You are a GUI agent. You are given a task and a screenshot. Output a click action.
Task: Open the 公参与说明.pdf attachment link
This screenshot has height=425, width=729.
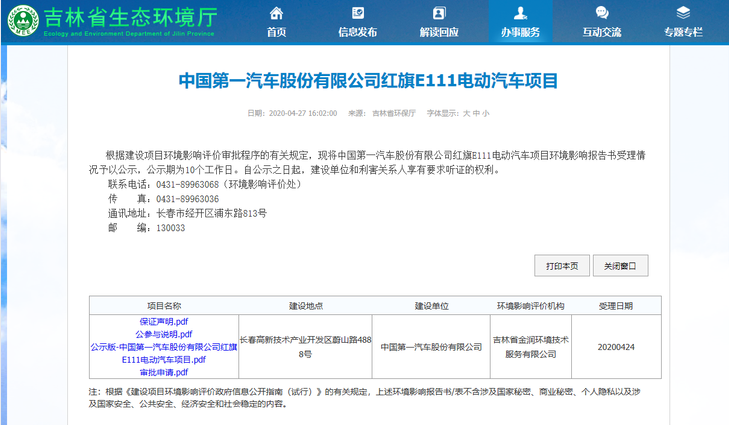[x=163, y=334]
